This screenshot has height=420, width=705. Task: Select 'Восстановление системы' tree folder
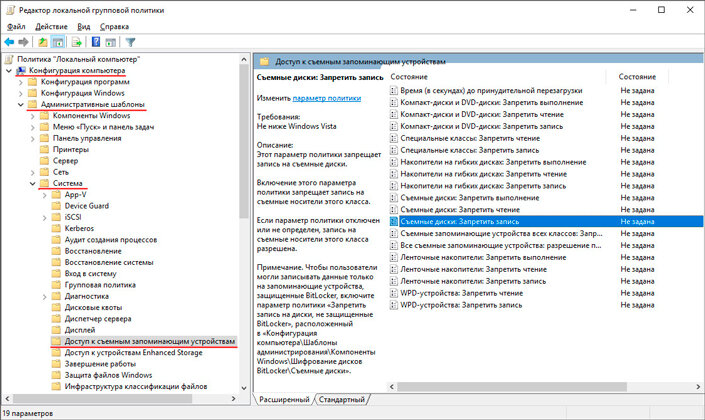109,262
